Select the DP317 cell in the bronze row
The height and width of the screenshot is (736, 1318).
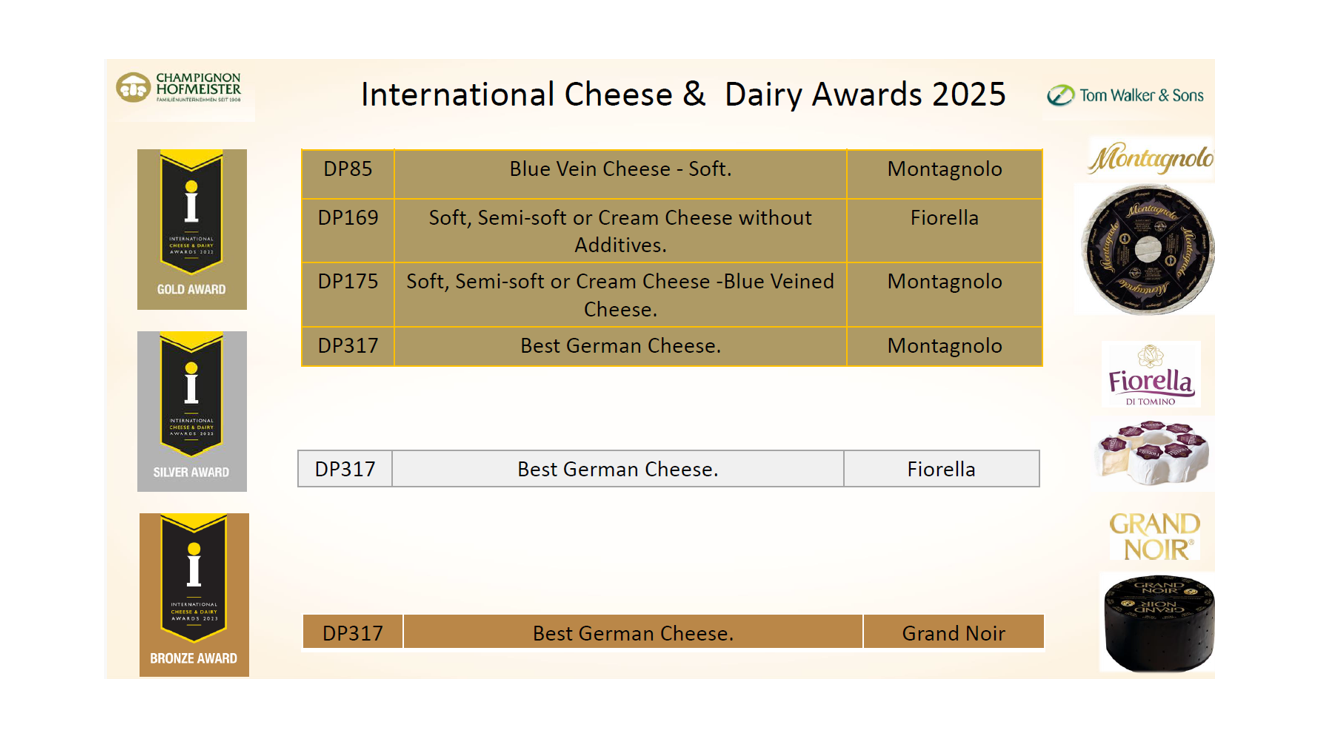[353, 632]
